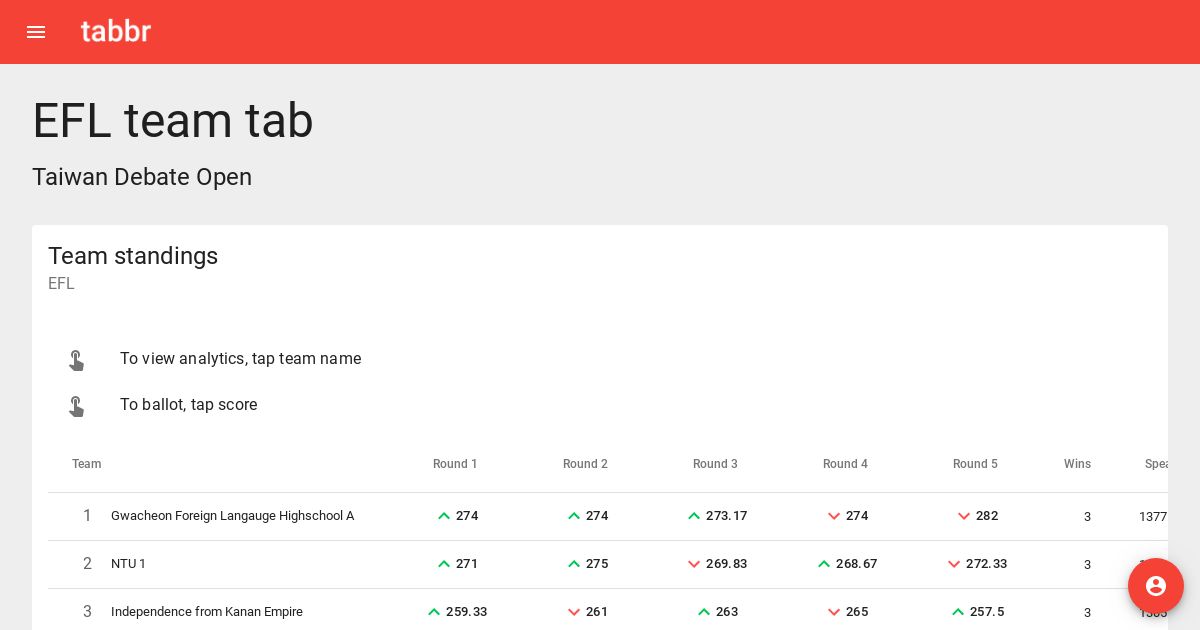The height and width of the screenshot is (630, 1200).
Task: Click the Team column header
Action: [87, 464]
